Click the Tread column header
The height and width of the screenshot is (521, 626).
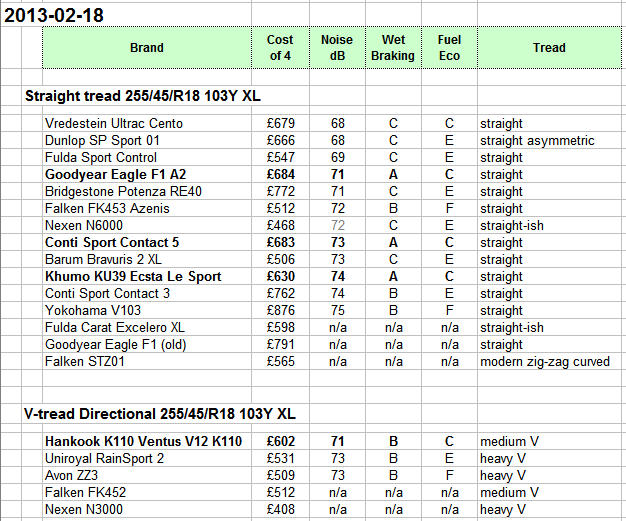pos(549,48)
